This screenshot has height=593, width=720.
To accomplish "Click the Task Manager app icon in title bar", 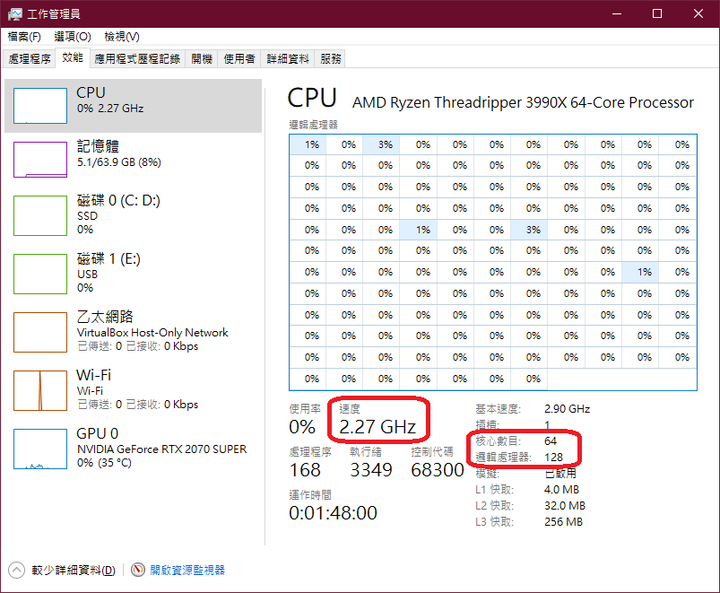I will click(x=15, y=14).
